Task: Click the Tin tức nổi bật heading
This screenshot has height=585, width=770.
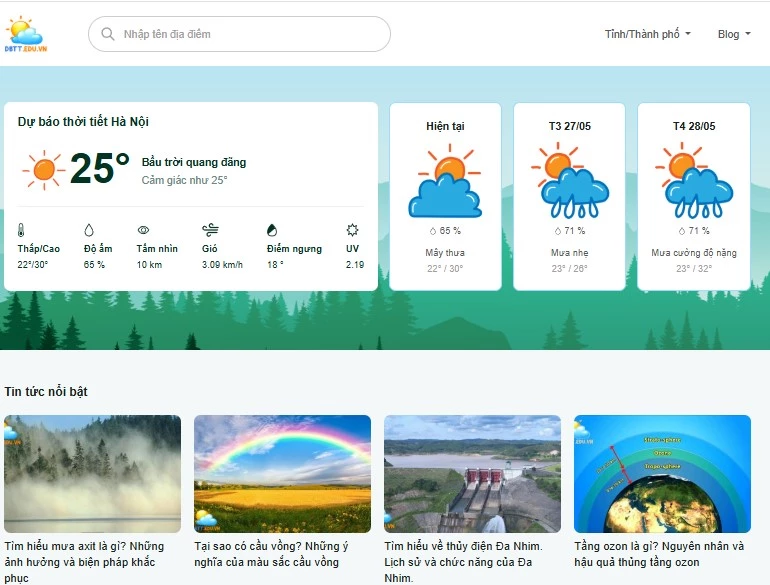Action: click(46, 391)
